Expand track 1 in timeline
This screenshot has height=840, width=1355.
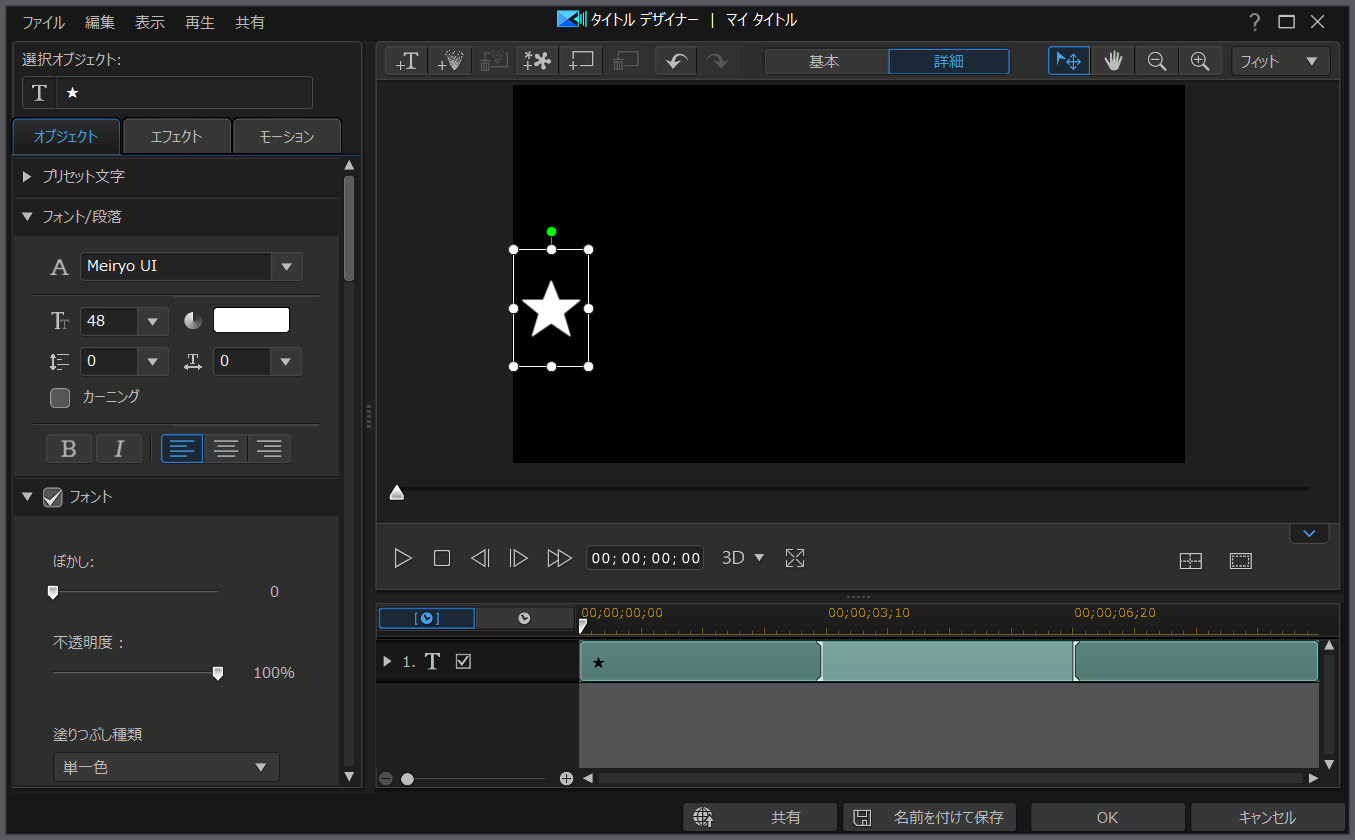[387, 661]
